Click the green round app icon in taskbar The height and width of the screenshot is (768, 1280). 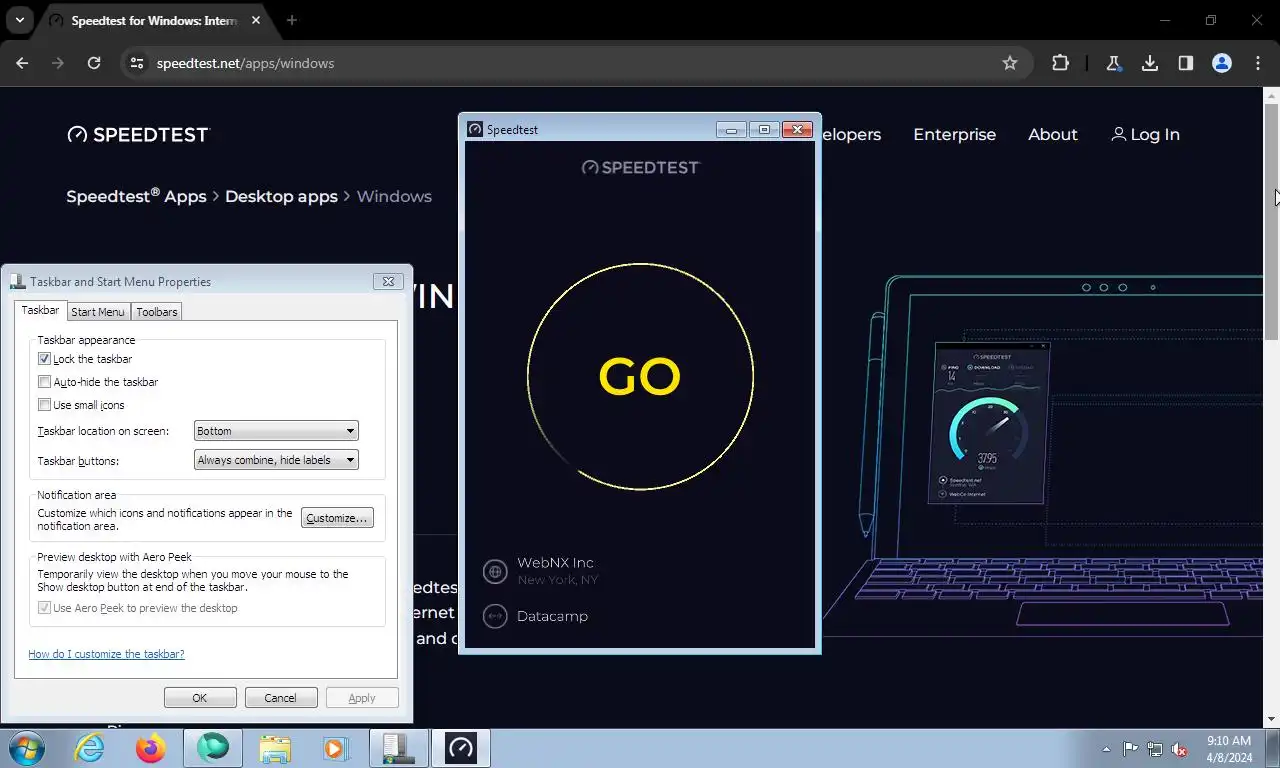pos(213,748)
